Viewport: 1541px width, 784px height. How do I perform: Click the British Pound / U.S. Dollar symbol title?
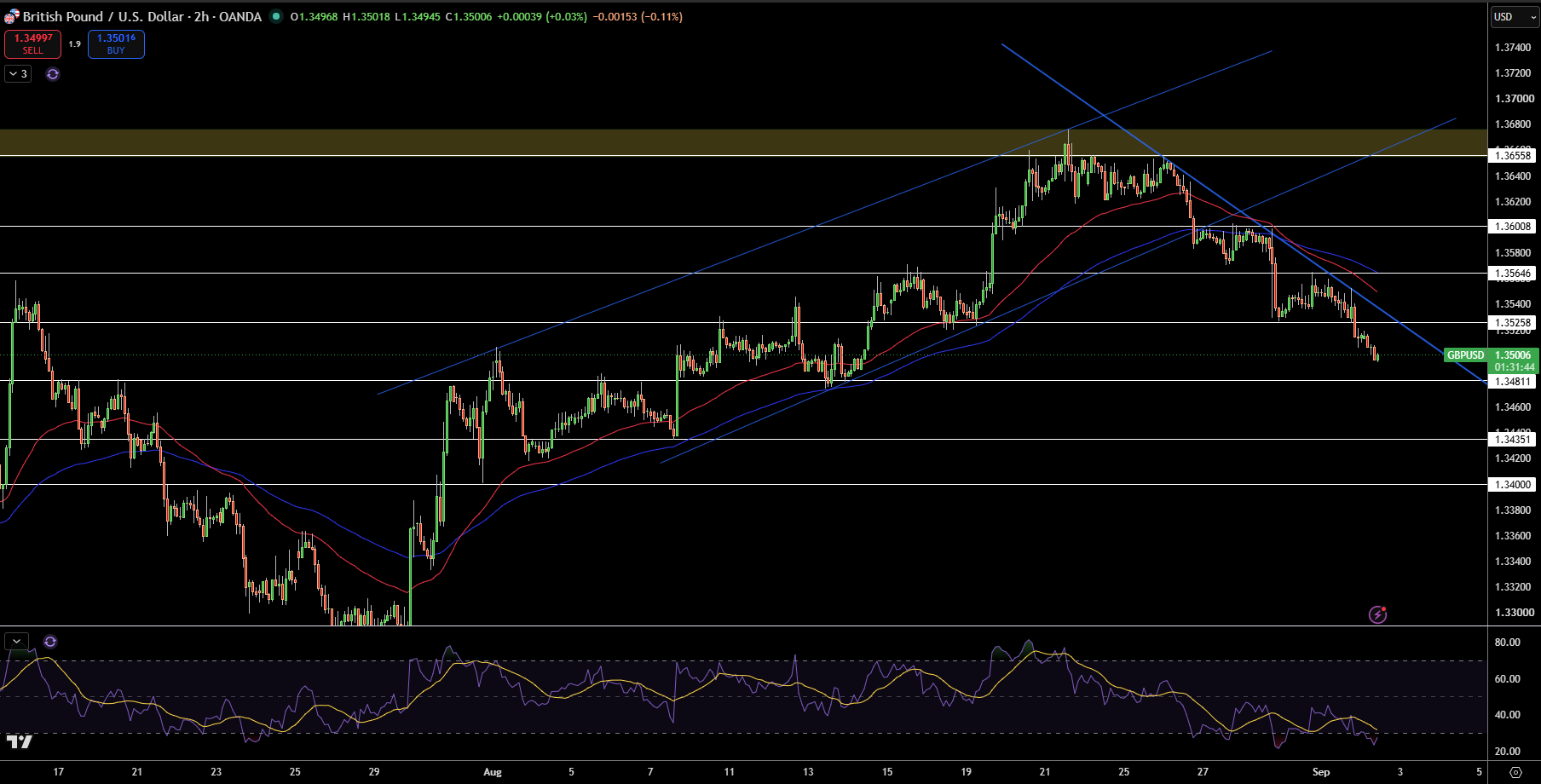tap(141, 16)
